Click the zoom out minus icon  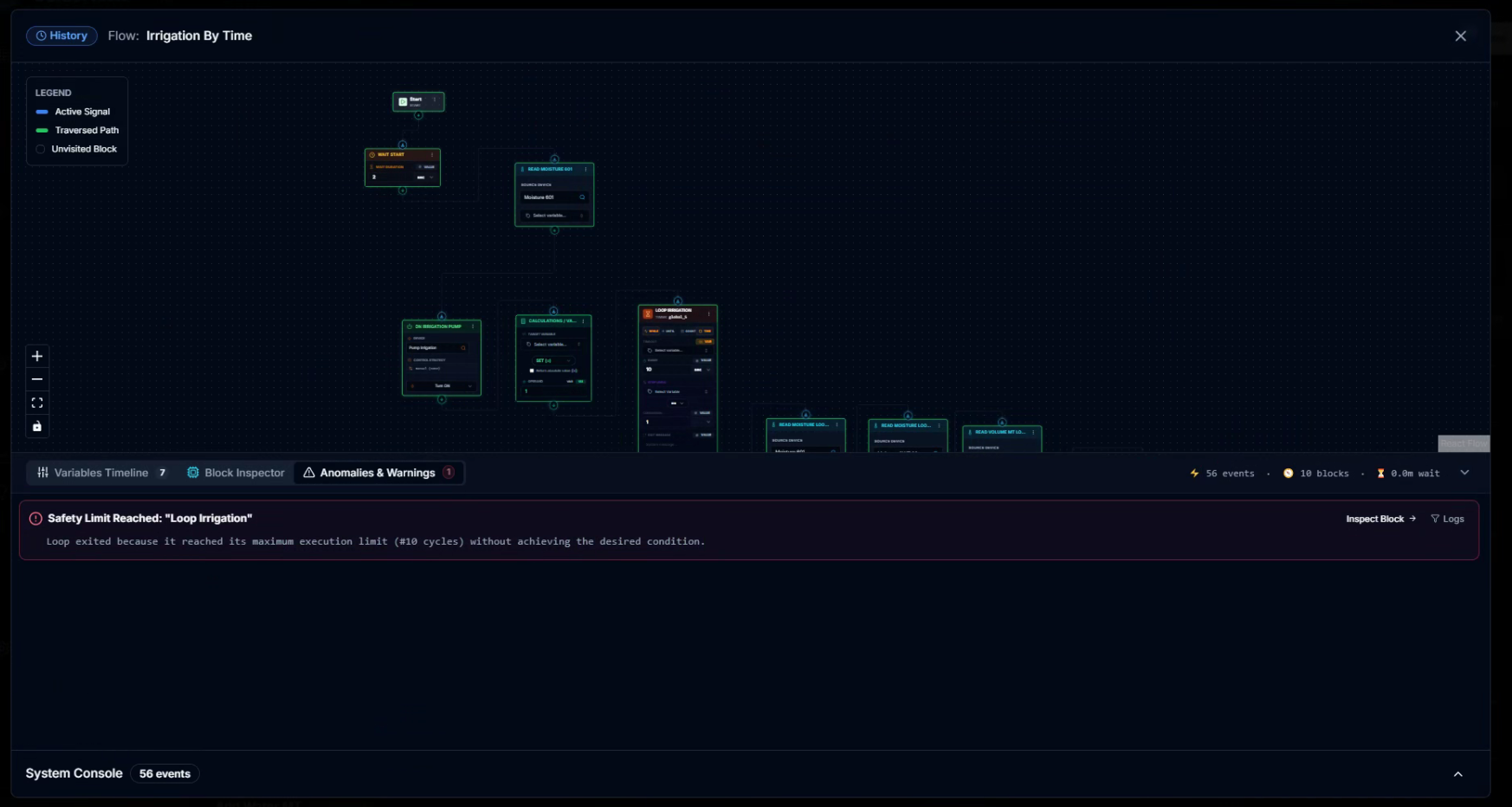[x=37, y=379]
